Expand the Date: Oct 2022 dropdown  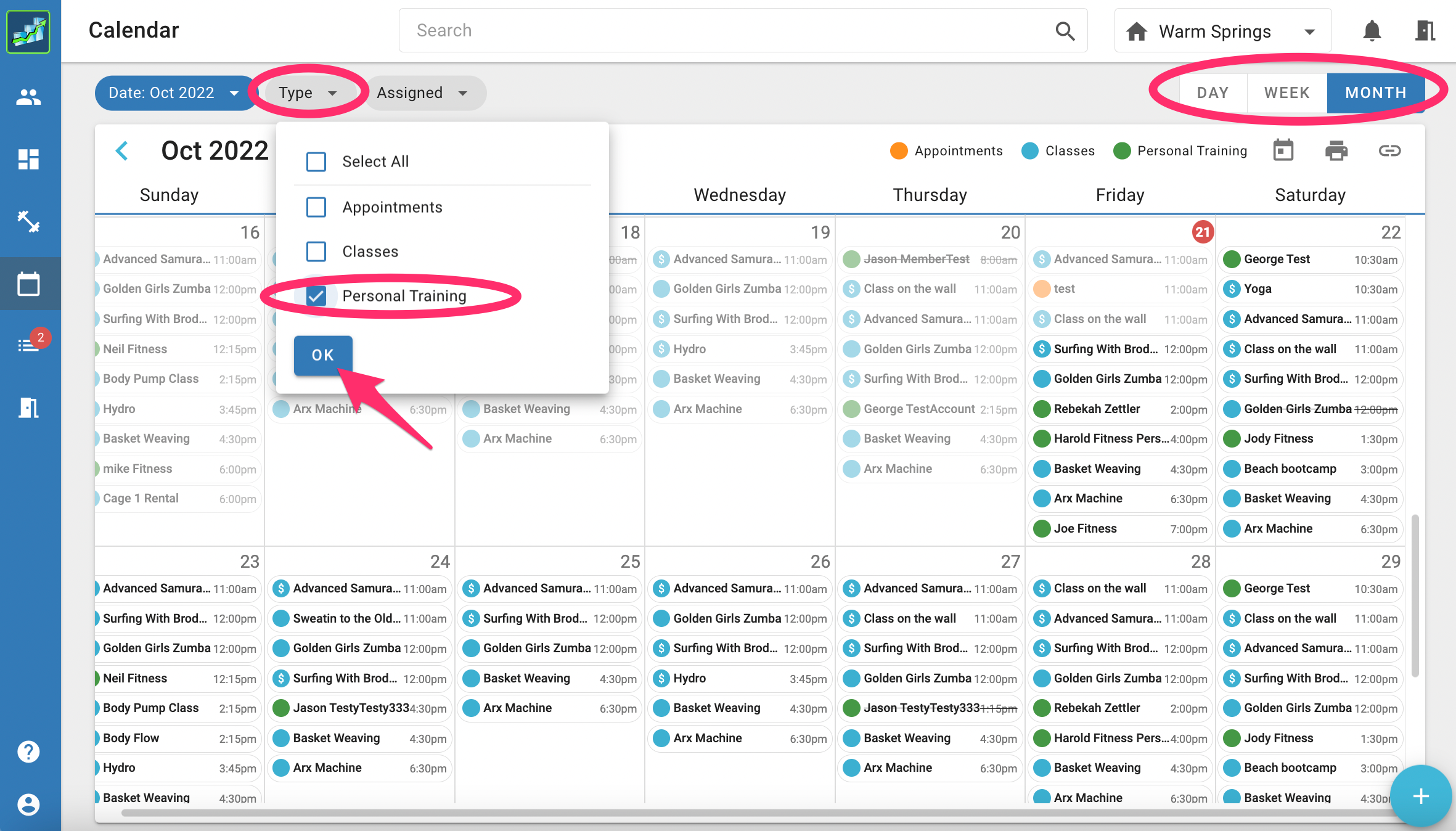click(x=174, y=93)
